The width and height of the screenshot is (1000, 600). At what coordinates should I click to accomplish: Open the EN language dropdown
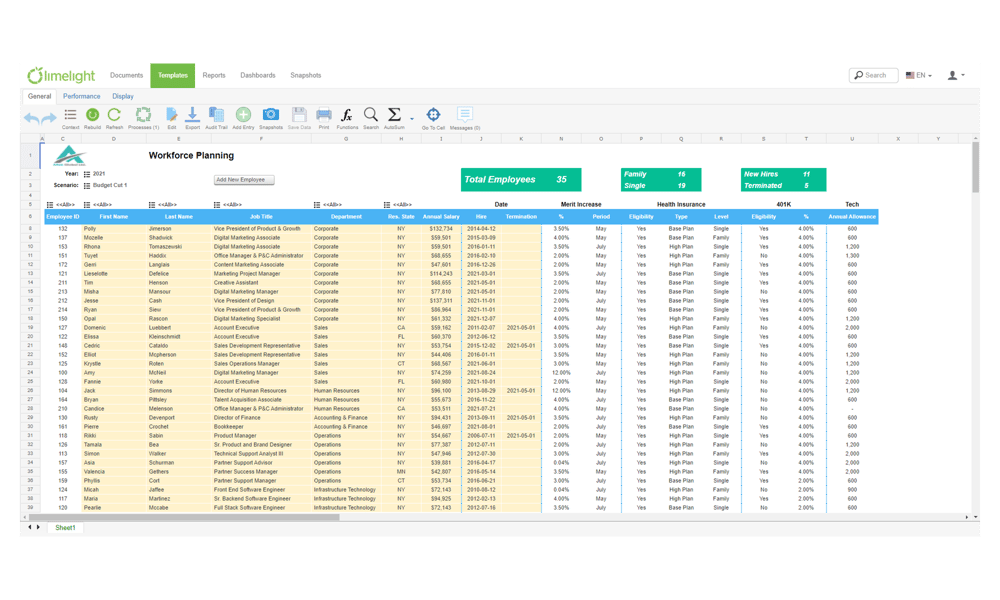(919, 75)
